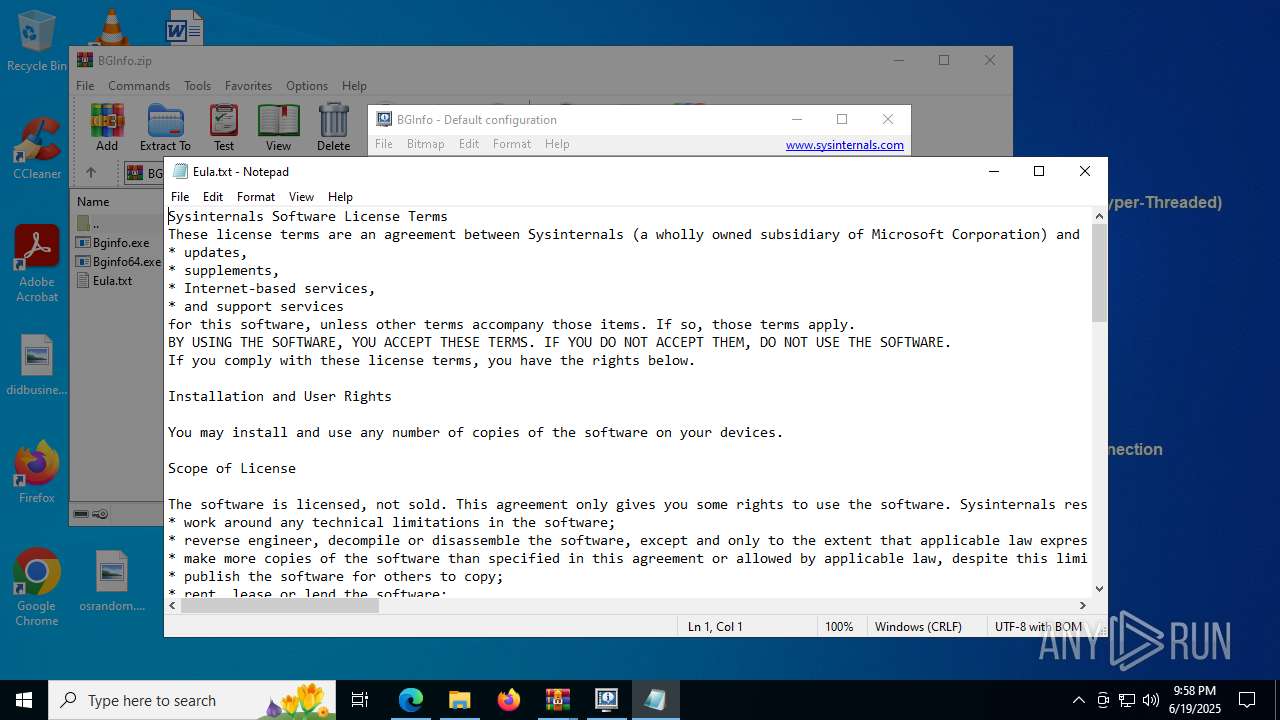The width and height of the screenshot is (1280, 720).
Task: Click the Extract To icon in WinRAR
Action: (x=165, y=127)
